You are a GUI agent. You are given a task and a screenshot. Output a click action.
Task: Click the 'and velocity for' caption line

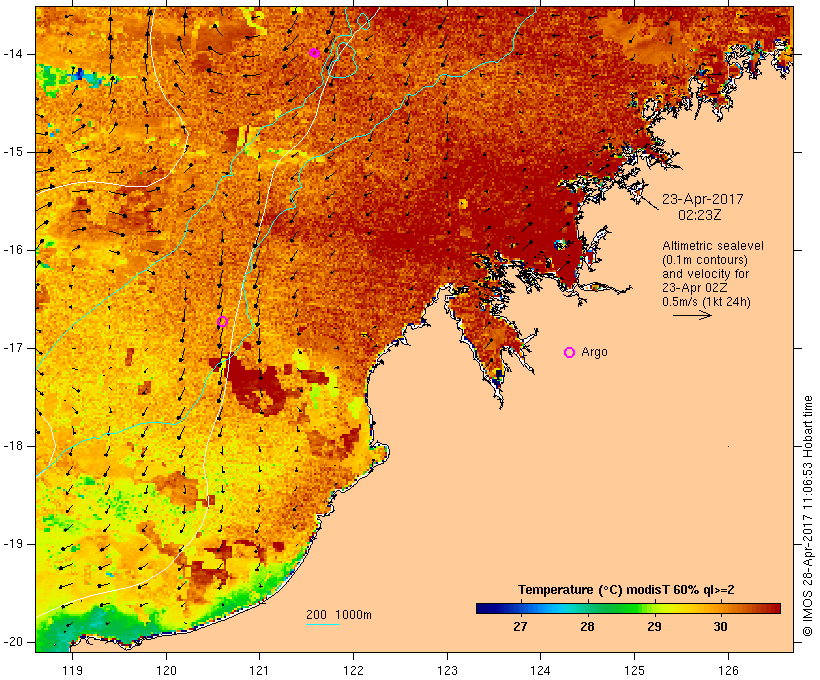coord(705,274)
